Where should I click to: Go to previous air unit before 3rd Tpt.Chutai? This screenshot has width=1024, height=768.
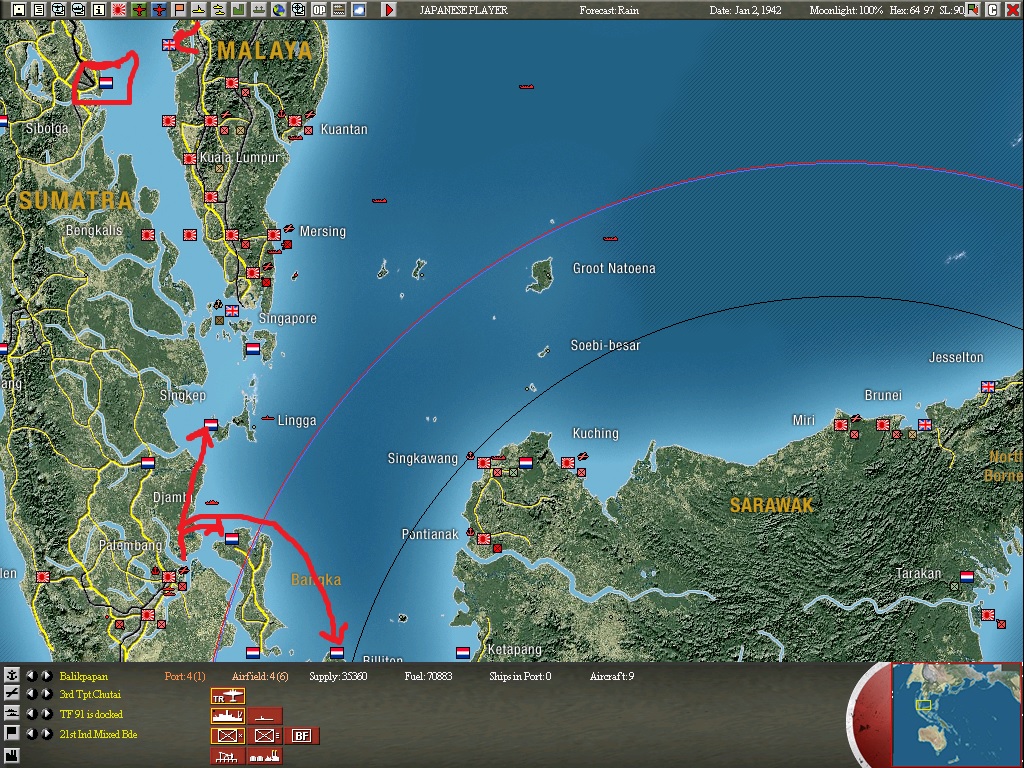(31, 694)
